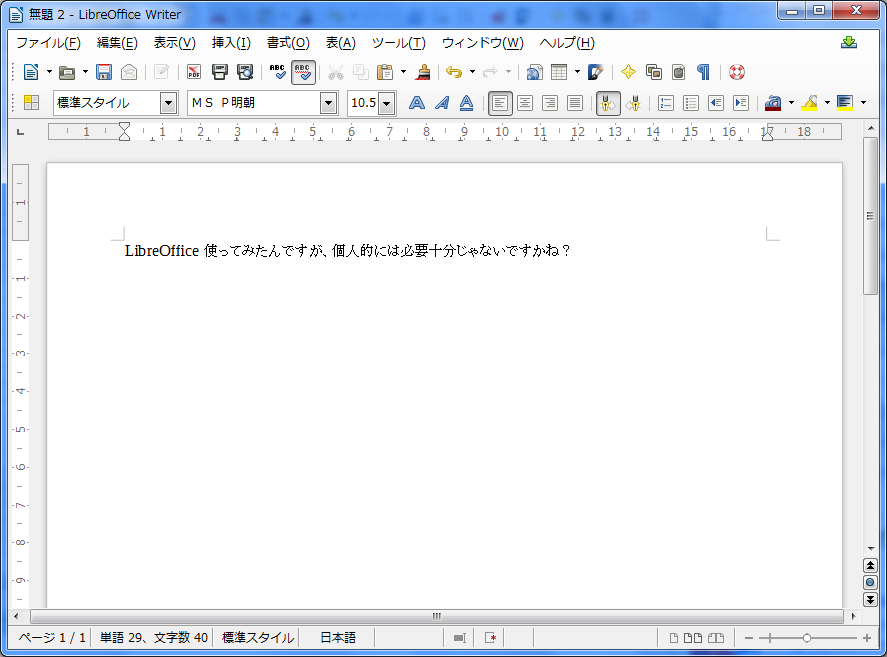
Task: Toggle centered alignment
Action: click(x=525, y=102)
